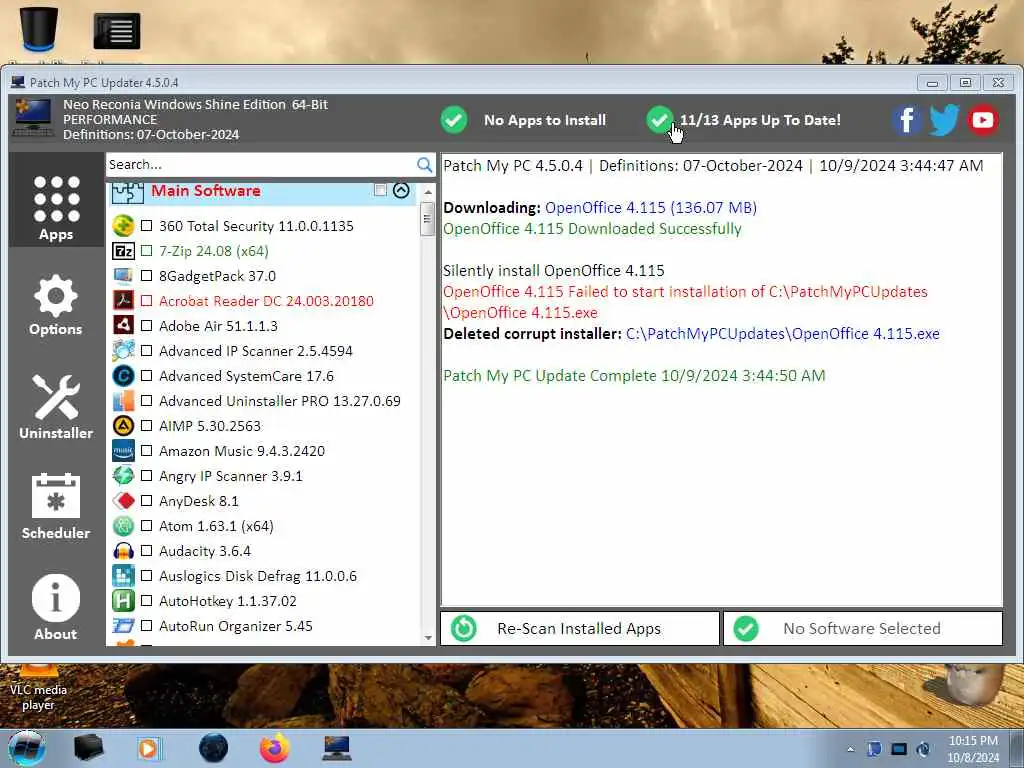Screen dimensions: 1024x768
Task: Click the 7-Zip app icon
Action: [123, 251]
